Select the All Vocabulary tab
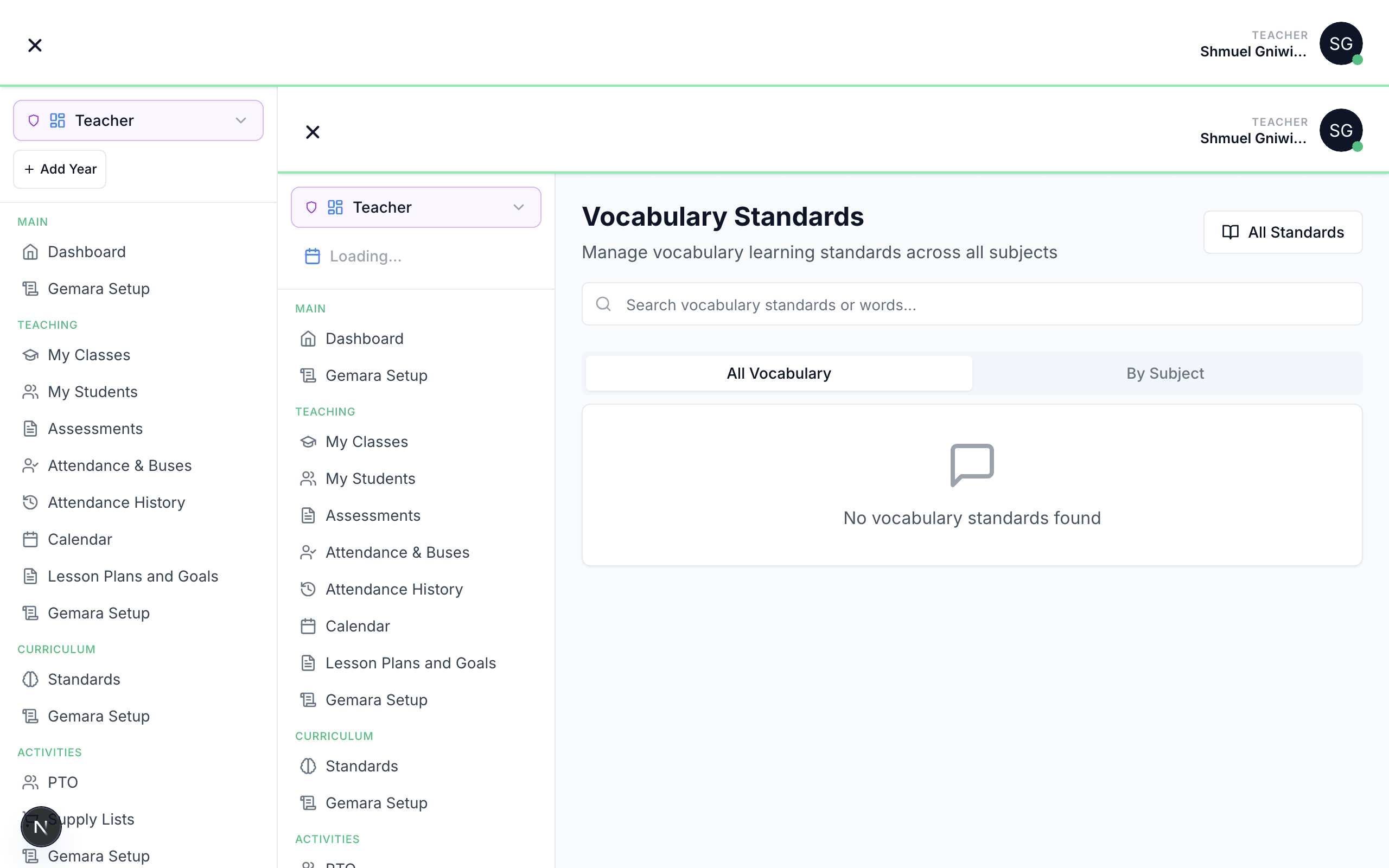 click(x=778, y=373)
